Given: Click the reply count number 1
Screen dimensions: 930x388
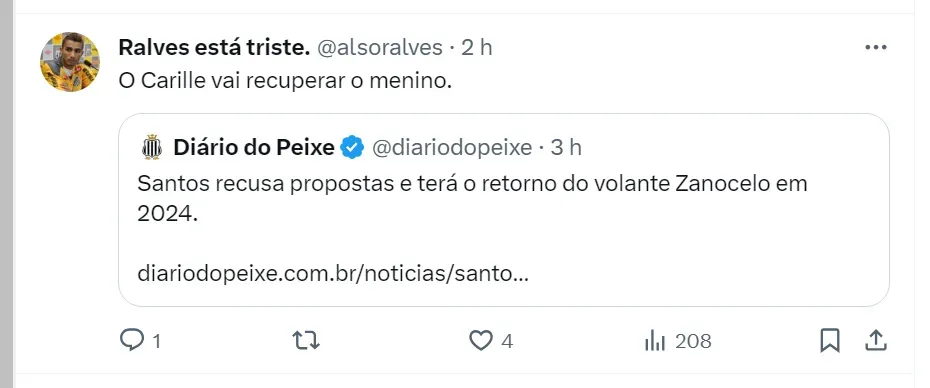Looking at the screenshot, I should coord(157,341).
